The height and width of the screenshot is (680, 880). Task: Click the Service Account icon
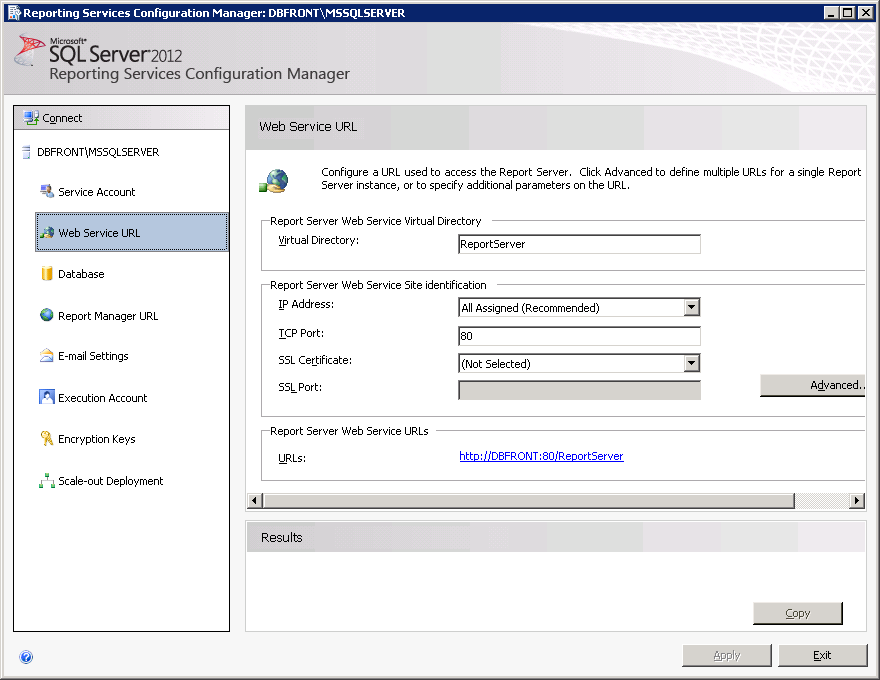47,191
